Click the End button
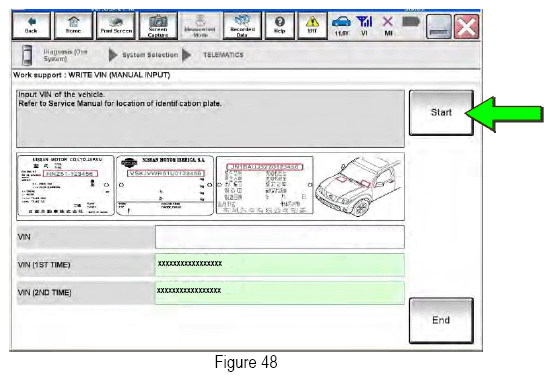553x381 pixels. (441, 320)
